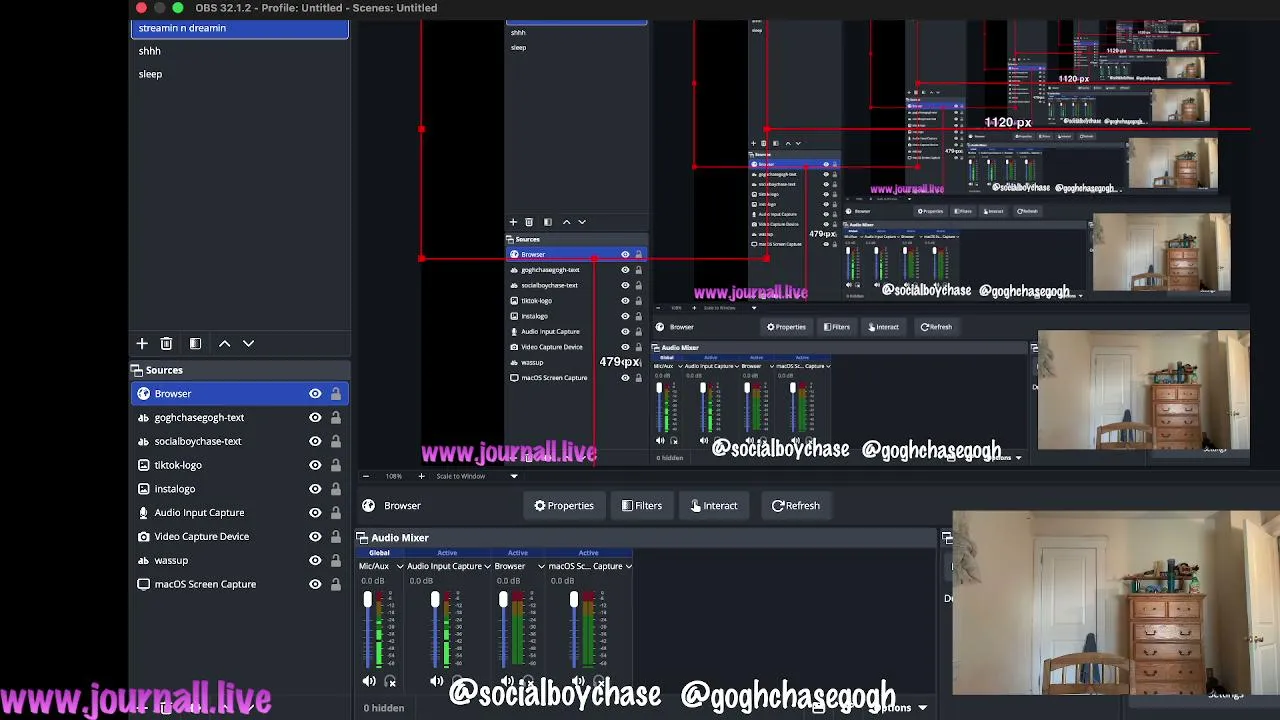
Task: Click the image icon beside tiktok-logo
Action: tap(143, 465)
